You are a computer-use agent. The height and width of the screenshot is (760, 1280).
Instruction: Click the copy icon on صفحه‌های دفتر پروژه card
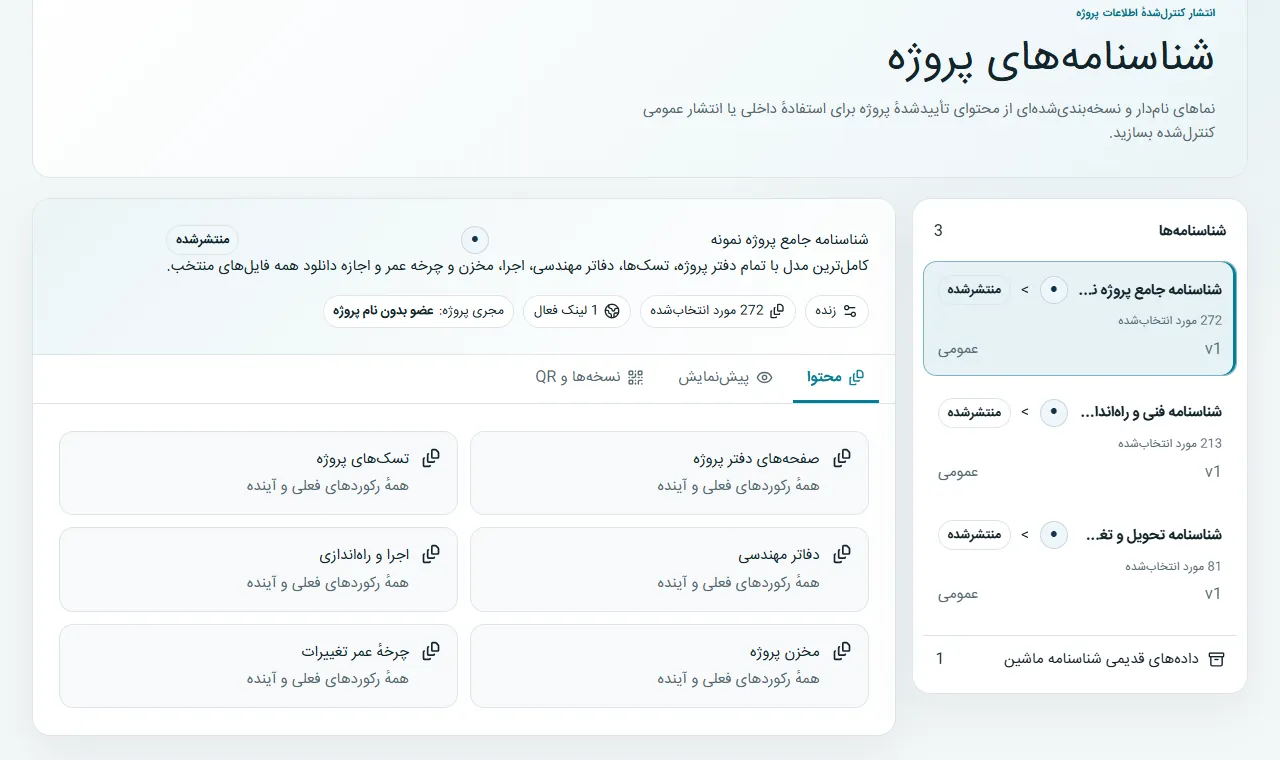click(842, 458)
